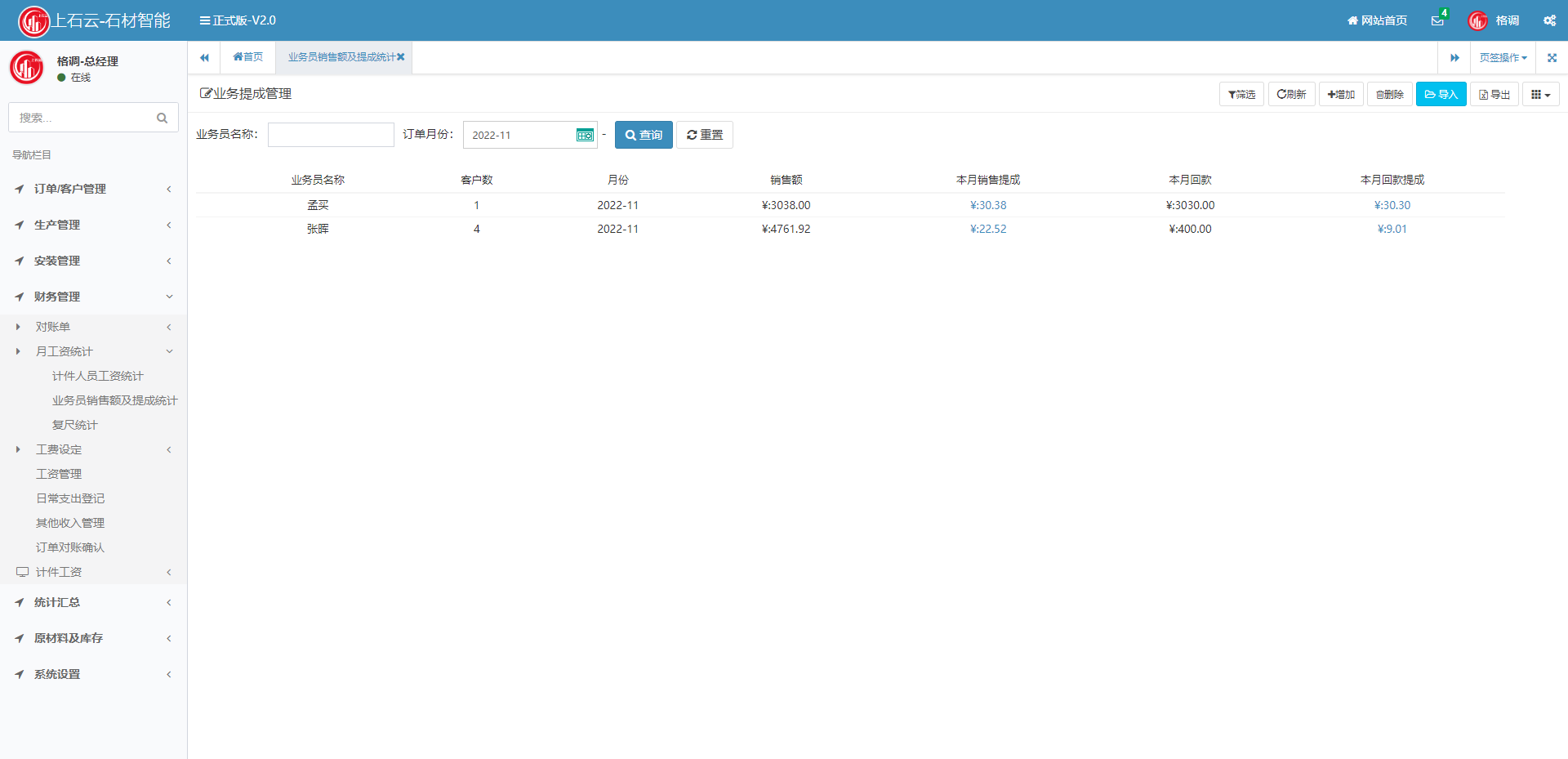Viewport: 1568px width, 759px height.
Task: Collapse 月工资统计 submenu
Action: click(x=93, y=351)
